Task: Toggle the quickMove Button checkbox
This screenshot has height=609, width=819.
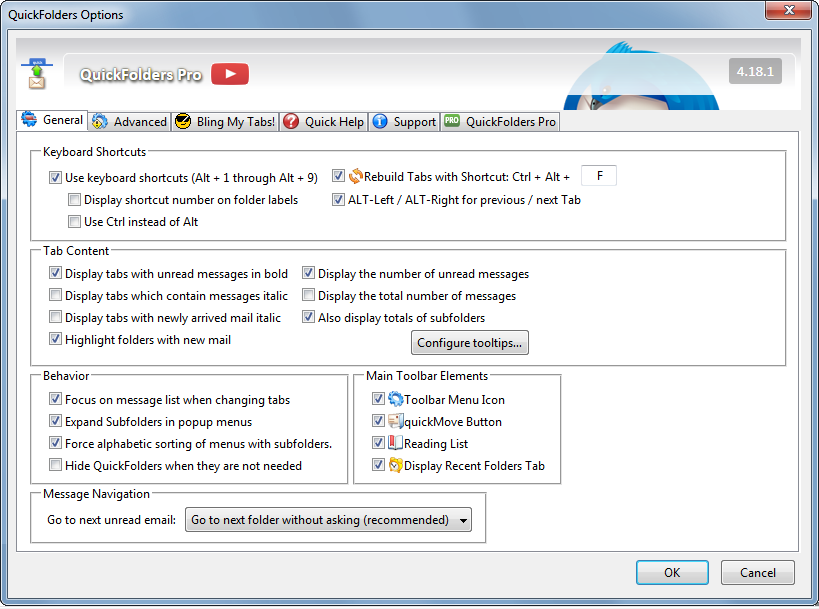Action: [x=378, y=420]
